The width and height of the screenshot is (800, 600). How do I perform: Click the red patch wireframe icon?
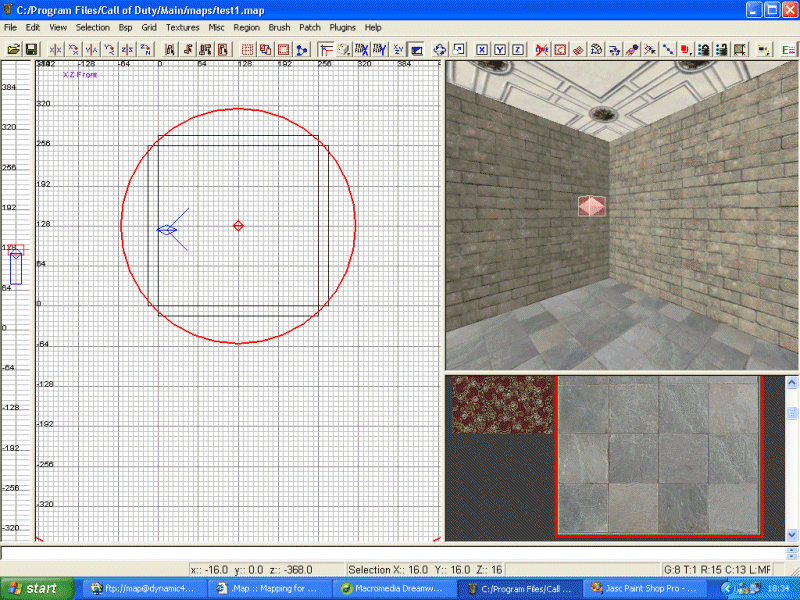click(578, 49)
